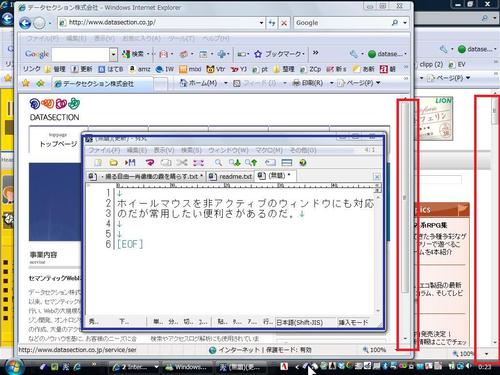Open the マクロ(M) menu in the editor
The width and height of the screenshot is (500, 375).
coord(269,150)
